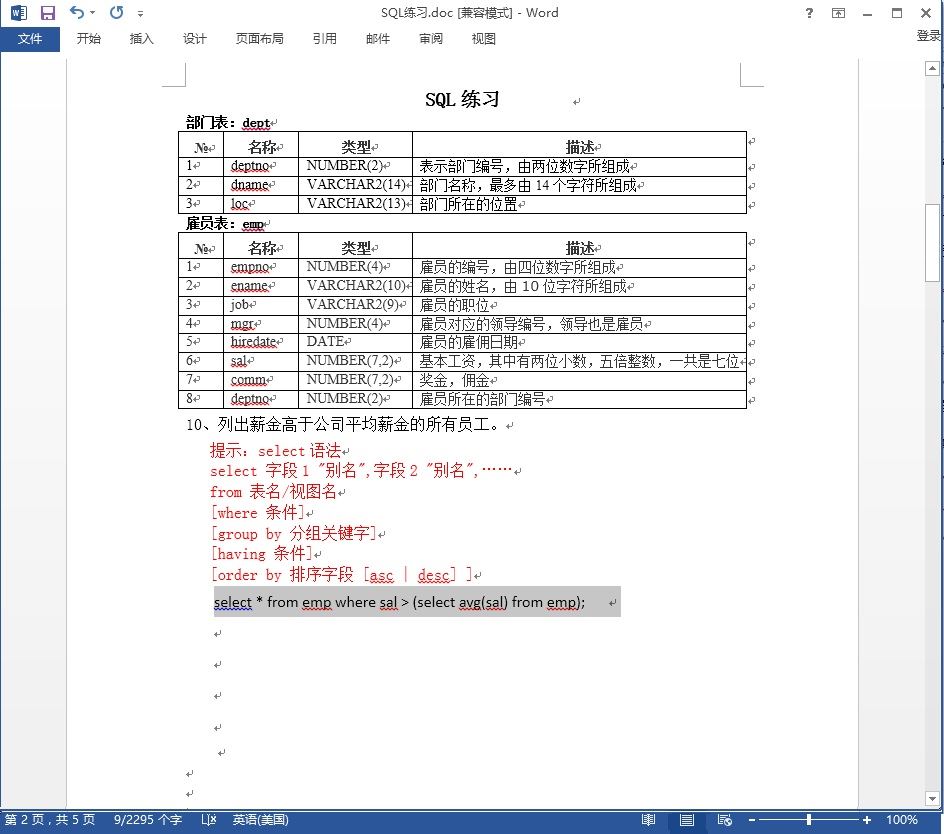
Task: Click the 100% zoom level indicator
Action: [901, 820]
